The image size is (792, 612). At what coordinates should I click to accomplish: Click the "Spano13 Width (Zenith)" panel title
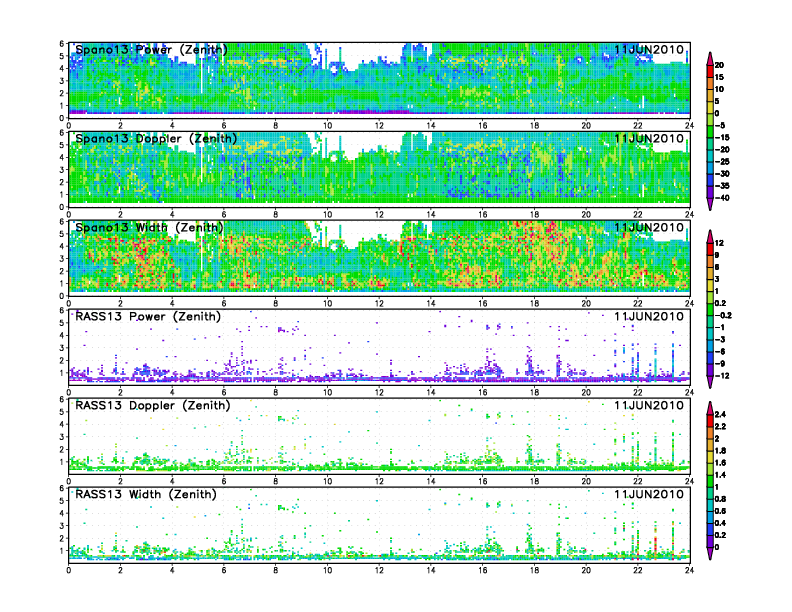click(149, 227)
